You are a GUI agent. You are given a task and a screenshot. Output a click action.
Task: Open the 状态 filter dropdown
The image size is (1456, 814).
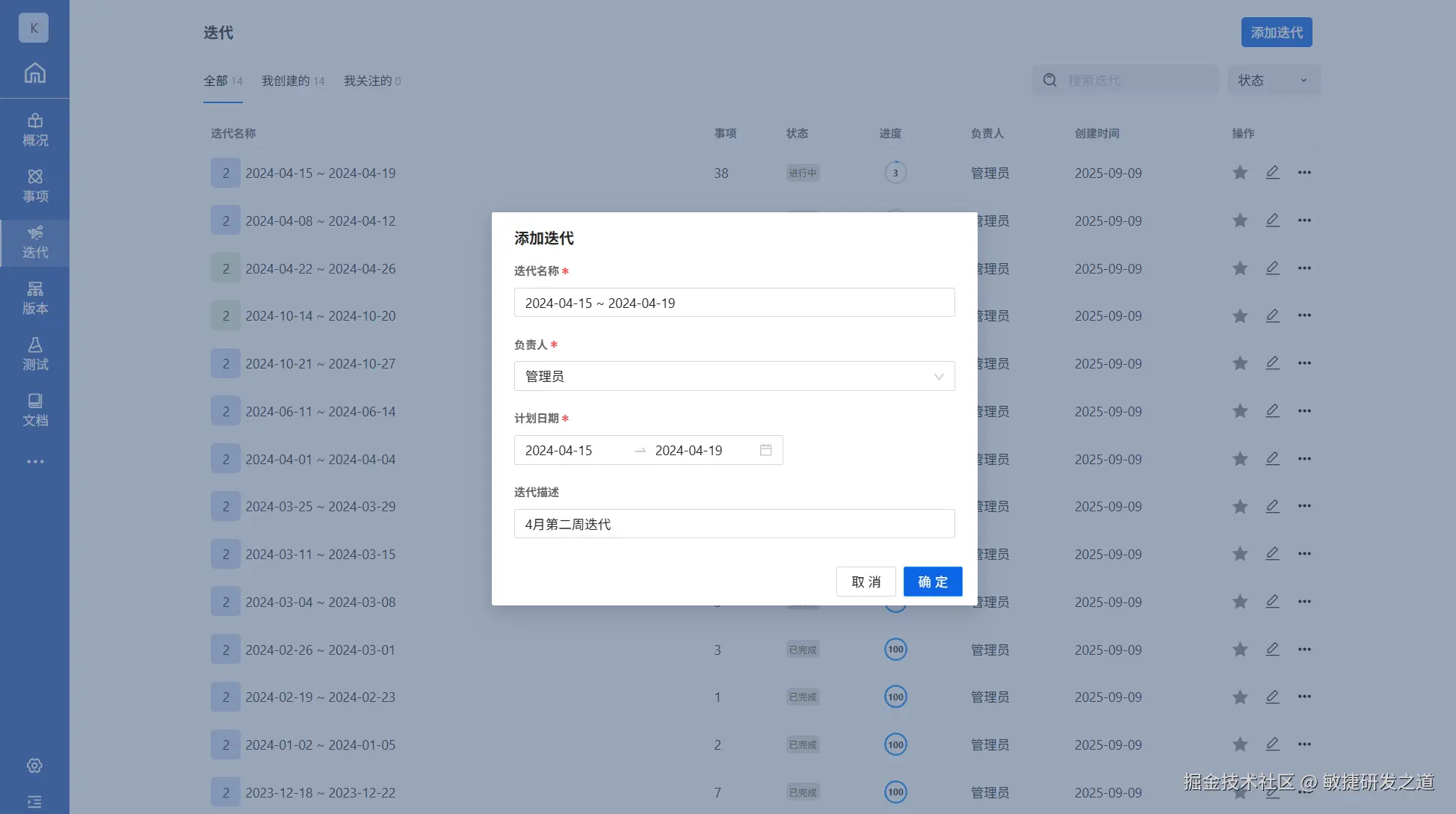[x=1273, y=80]
